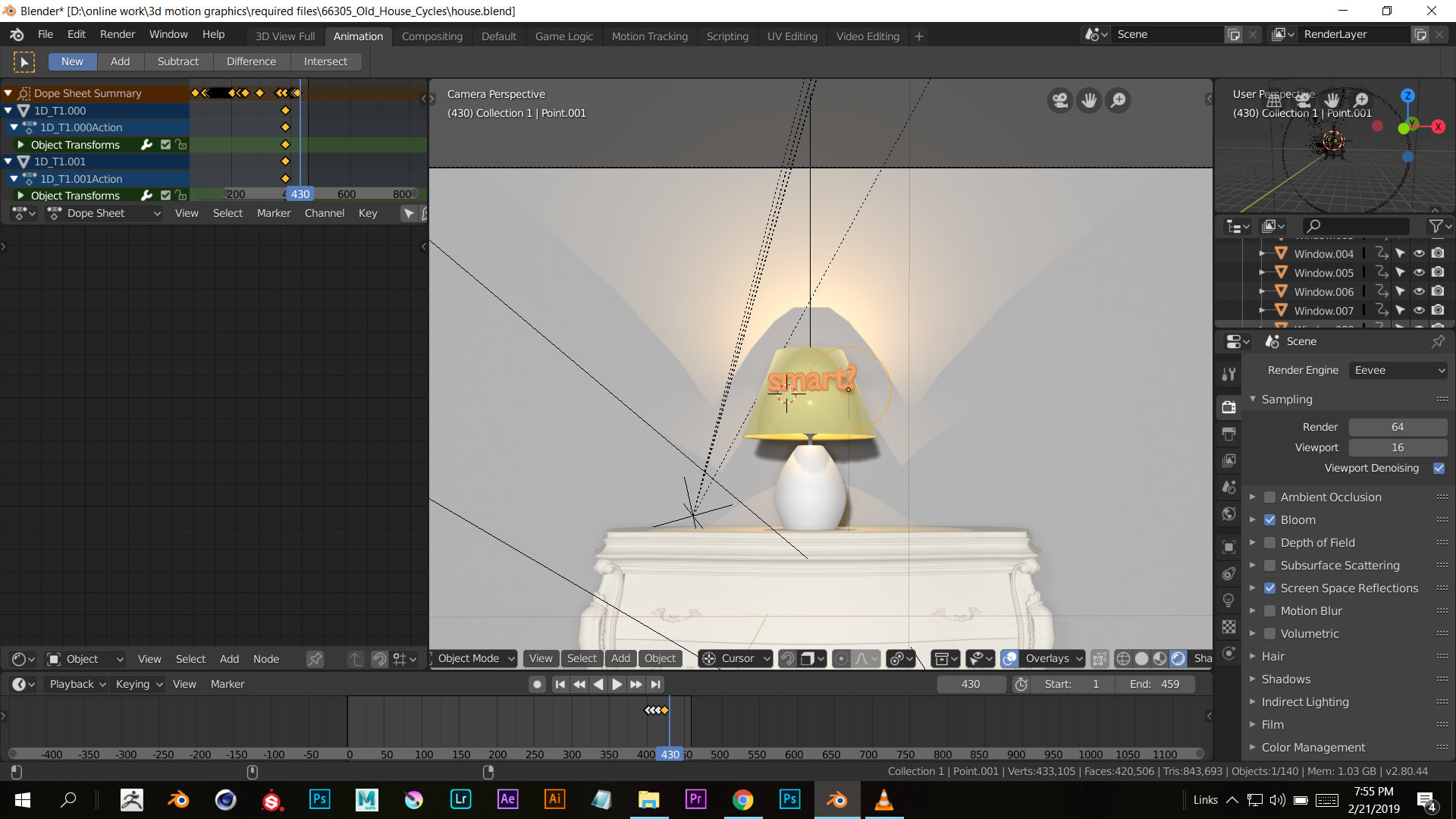Click the pan hand icon in viewport
Screen dimensions: 1456x819
pos(1089,101)
